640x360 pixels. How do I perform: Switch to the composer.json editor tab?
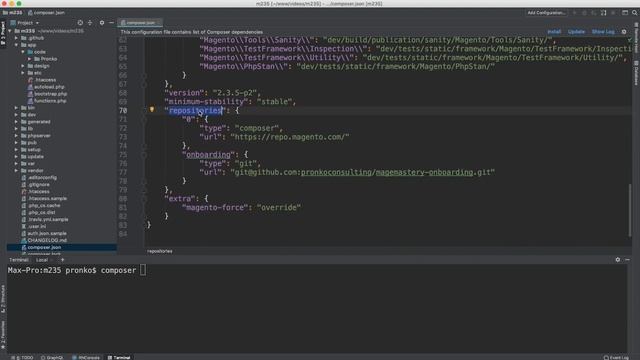click(x=140, y=23)
